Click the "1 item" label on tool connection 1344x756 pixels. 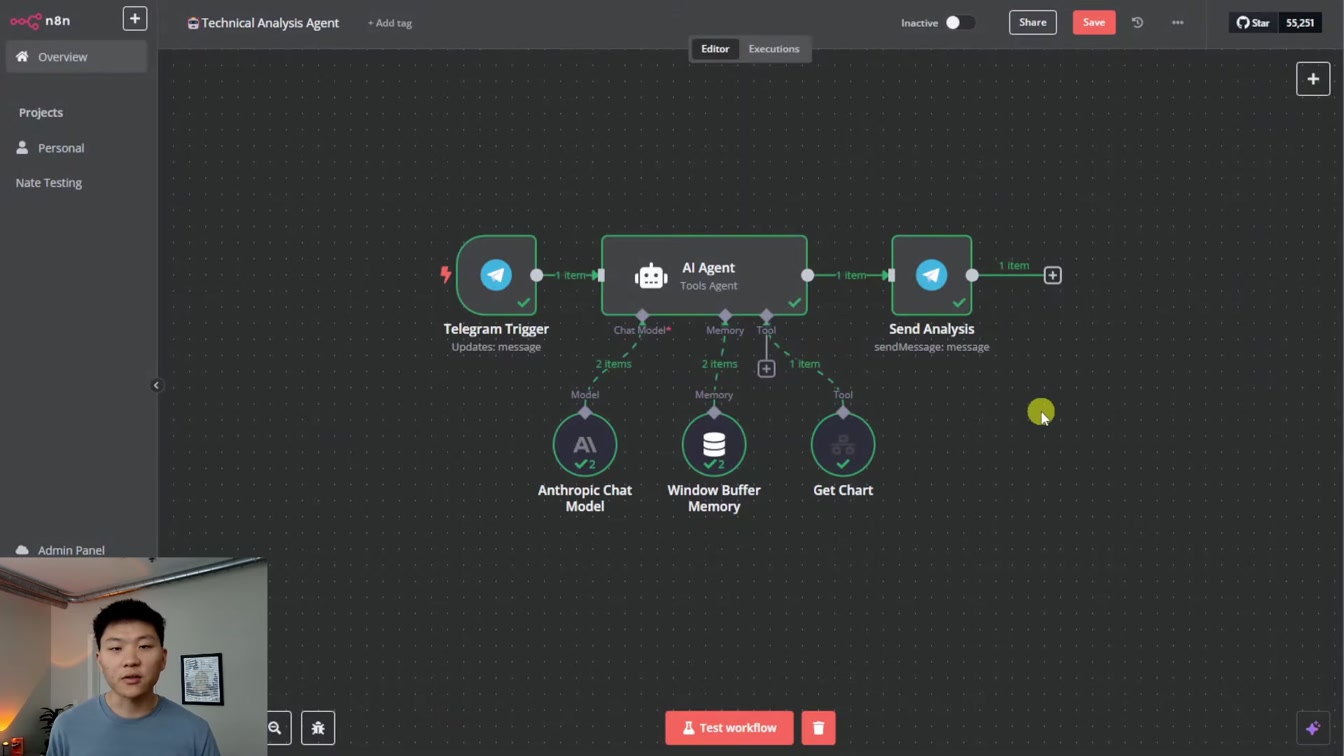click(x=804, y=364)
